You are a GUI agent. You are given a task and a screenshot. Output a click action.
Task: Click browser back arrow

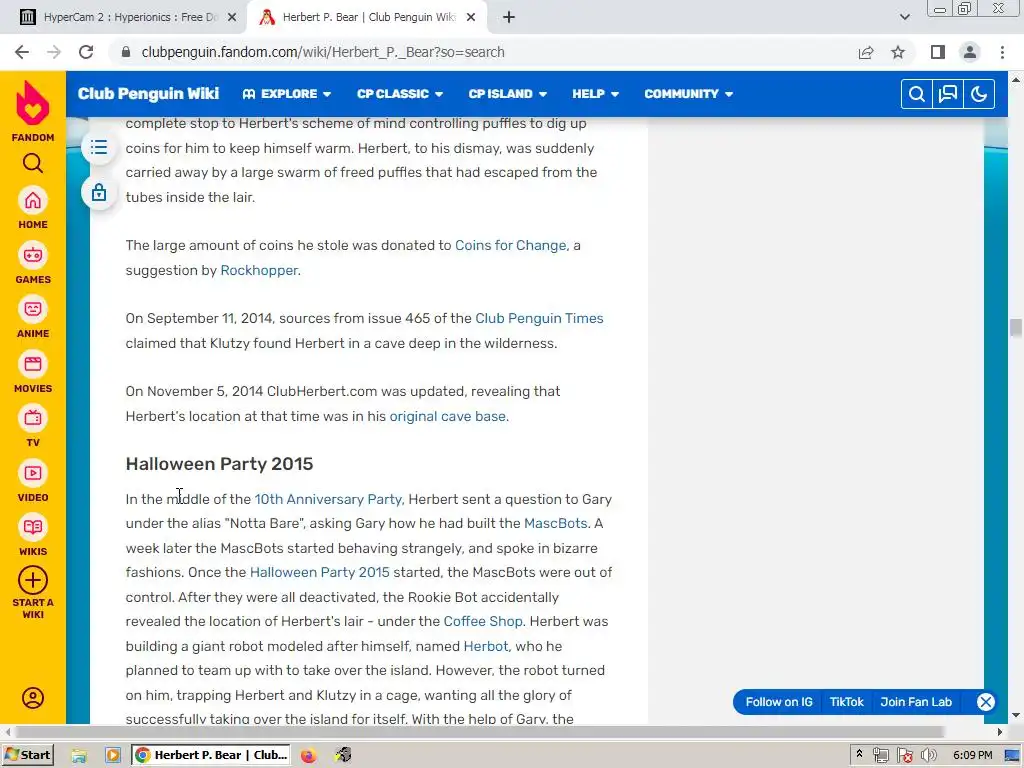[x=22, y=52]
